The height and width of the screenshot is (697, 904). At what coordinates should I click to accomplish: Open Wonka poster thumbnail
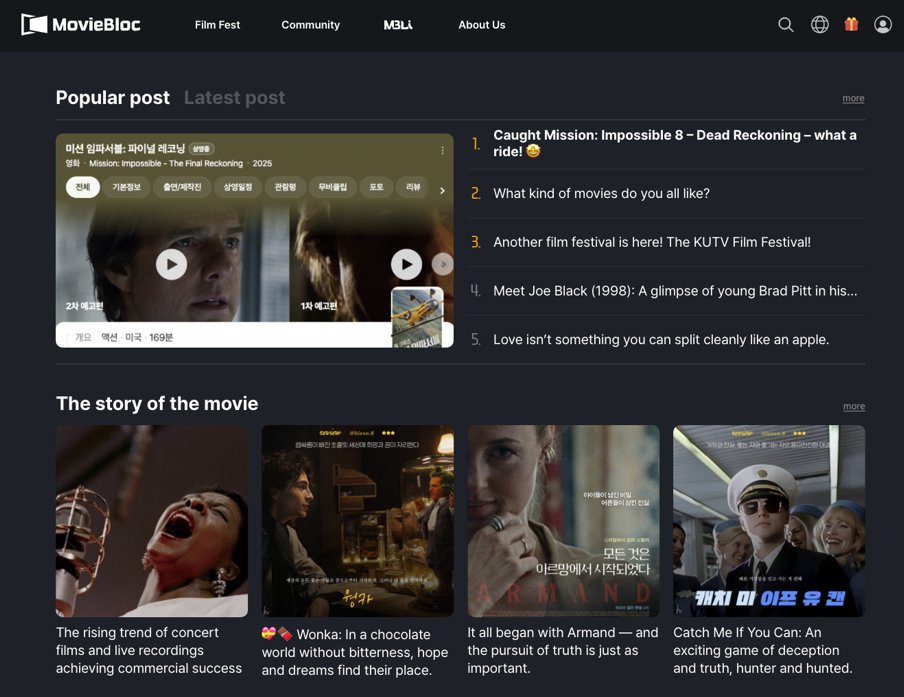(x=357, y=521)
